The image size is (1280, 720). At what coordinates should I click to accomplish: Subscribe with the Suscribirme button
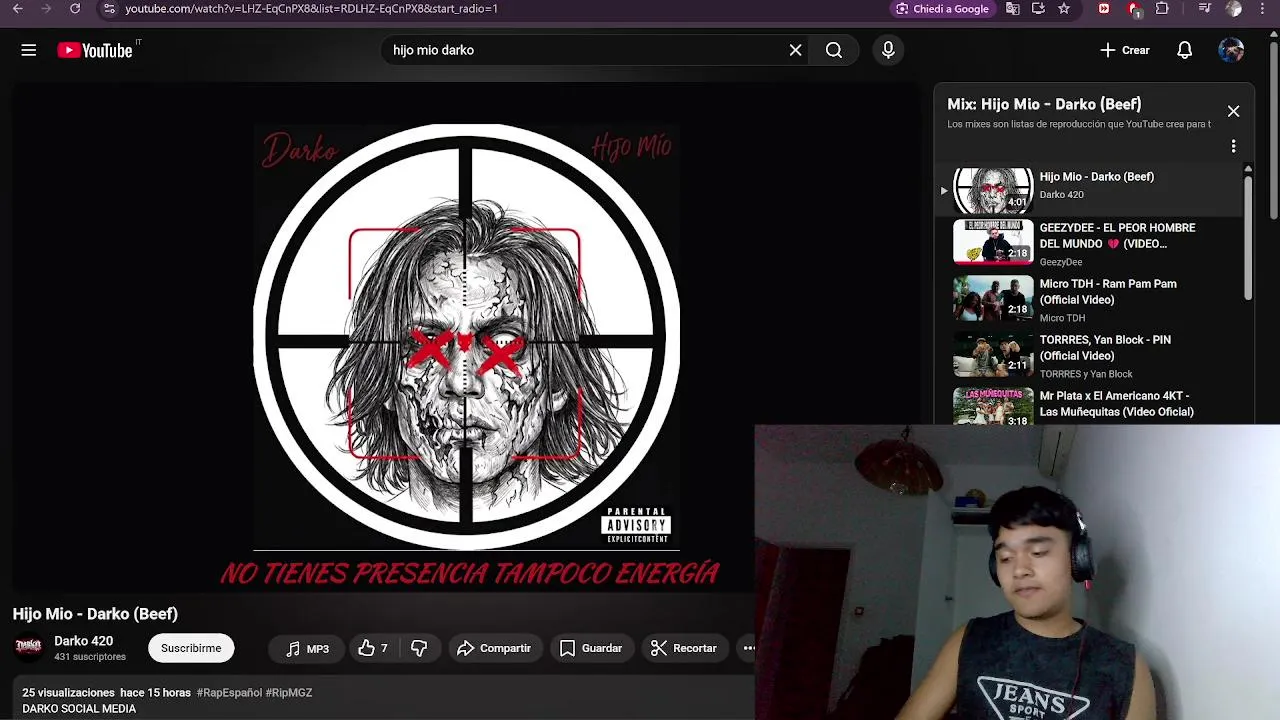point(191,648)
